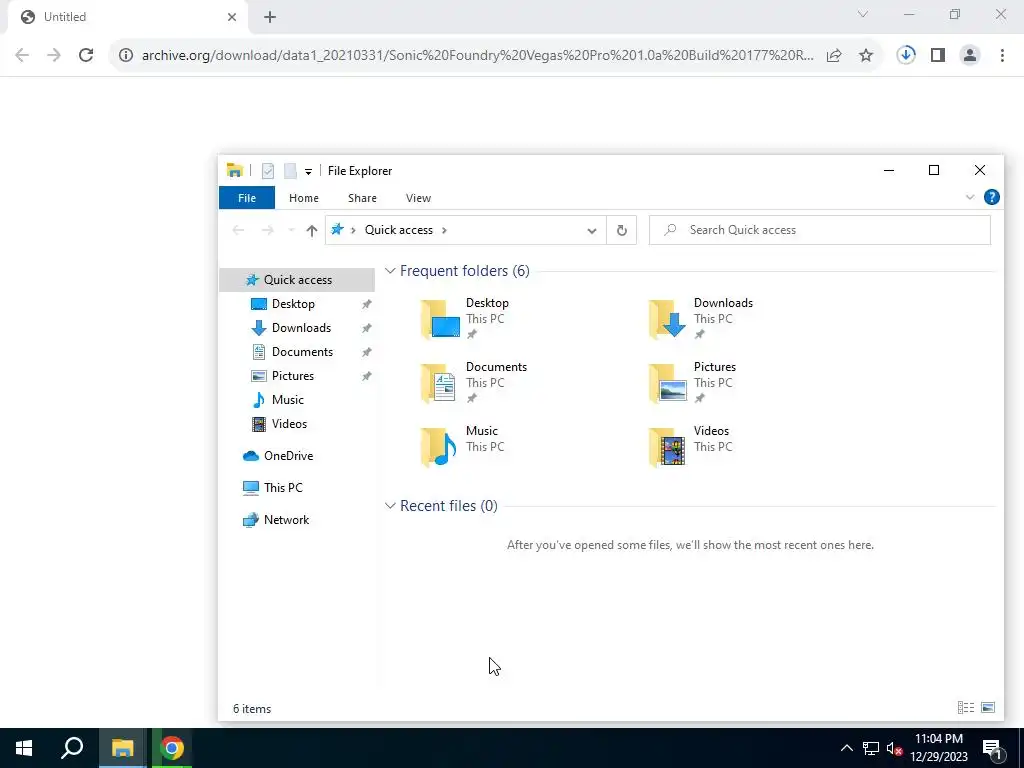Select Pictures in the navigation pane

(293, 376)
